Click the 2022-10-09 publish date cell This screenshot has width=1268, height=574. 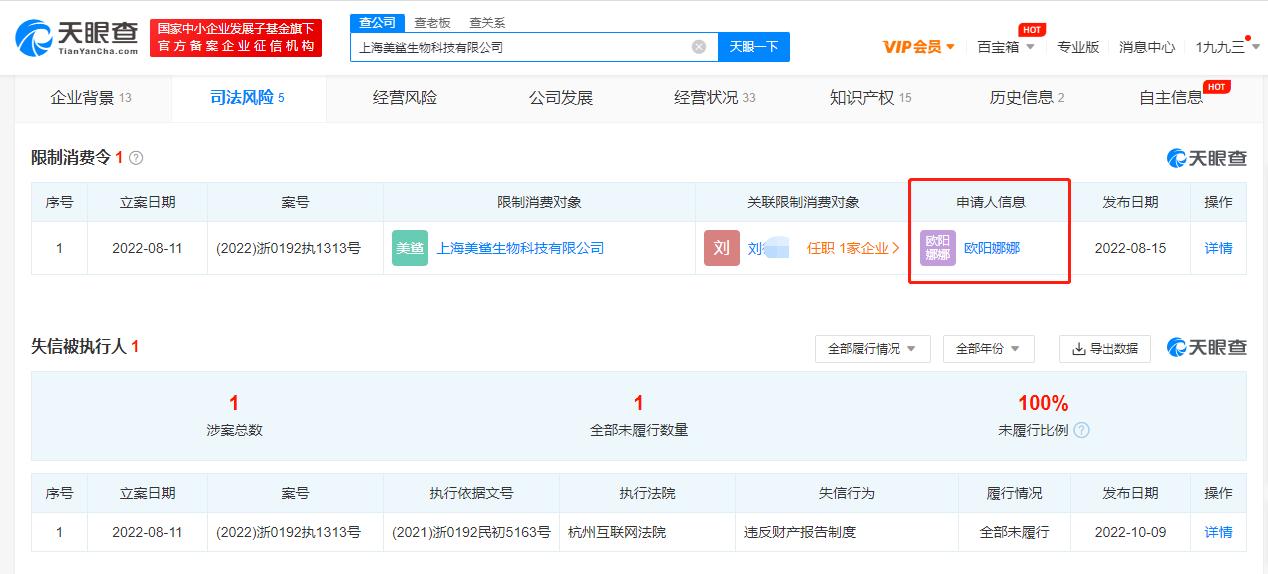tap(1130, 532)
